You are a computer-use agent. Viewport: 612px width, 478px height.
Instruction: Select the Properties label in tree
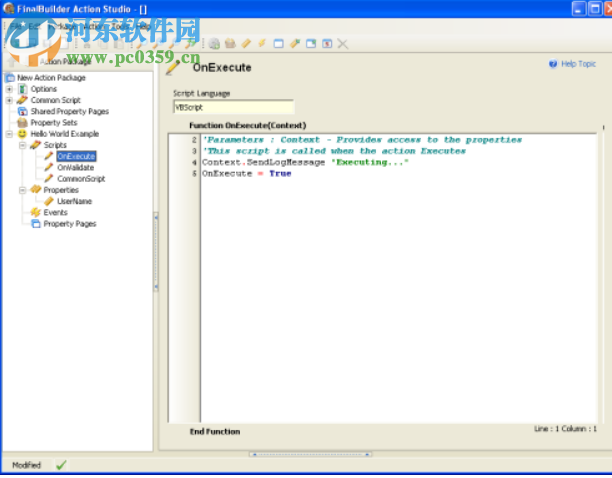coord(61,190)
